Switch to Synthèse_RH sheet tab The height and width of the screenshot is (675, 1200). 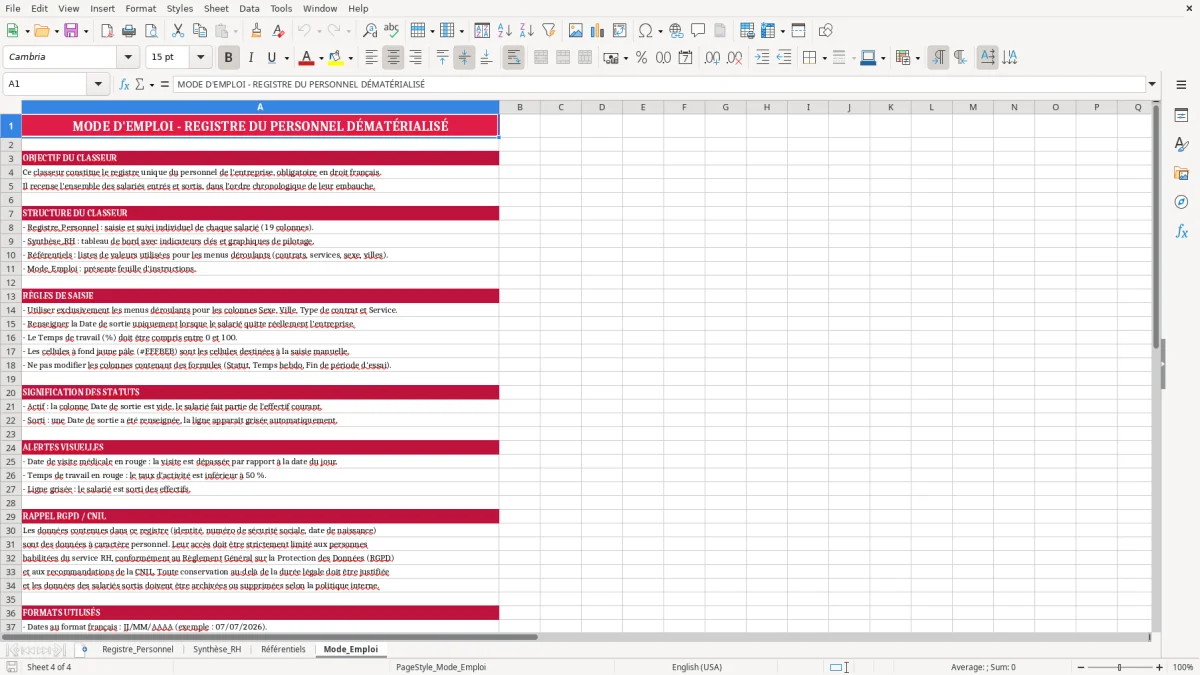217,649
